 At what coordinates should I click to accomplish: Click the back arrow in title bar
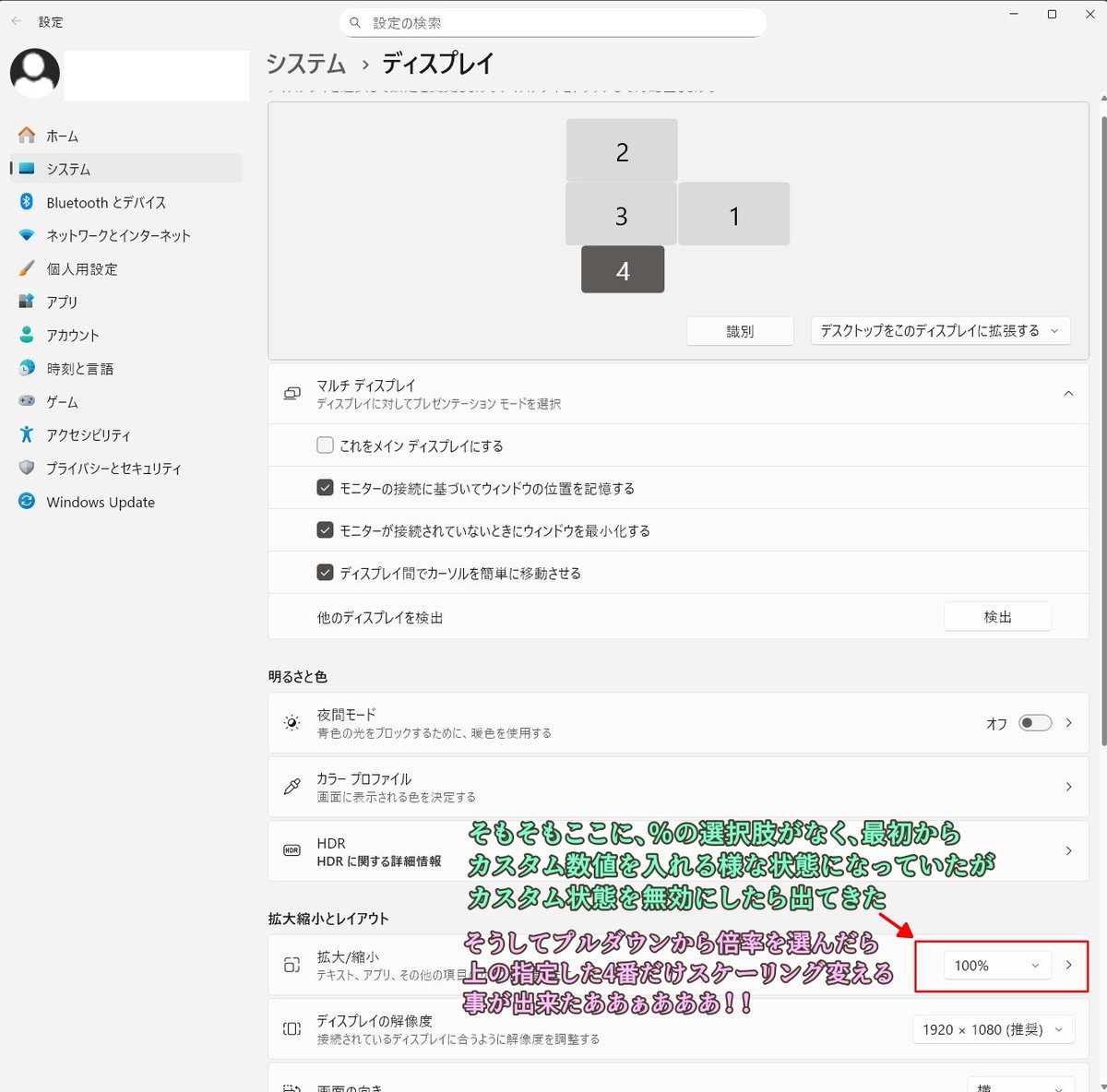coord(17,21)
